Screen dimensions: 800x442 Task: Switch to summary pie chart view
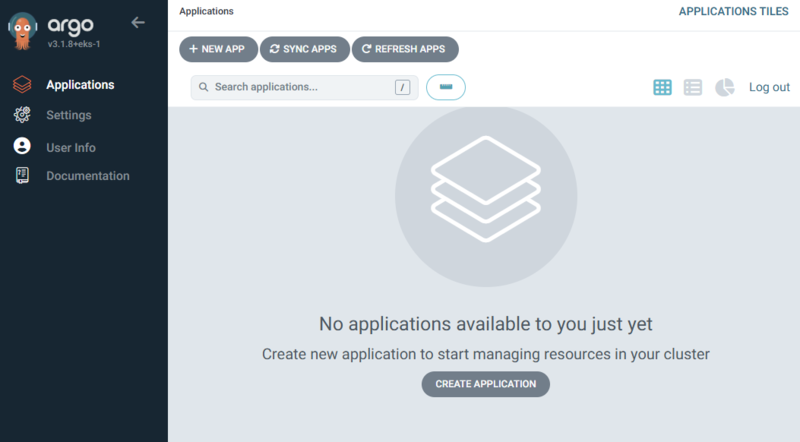tap(724, 87)
